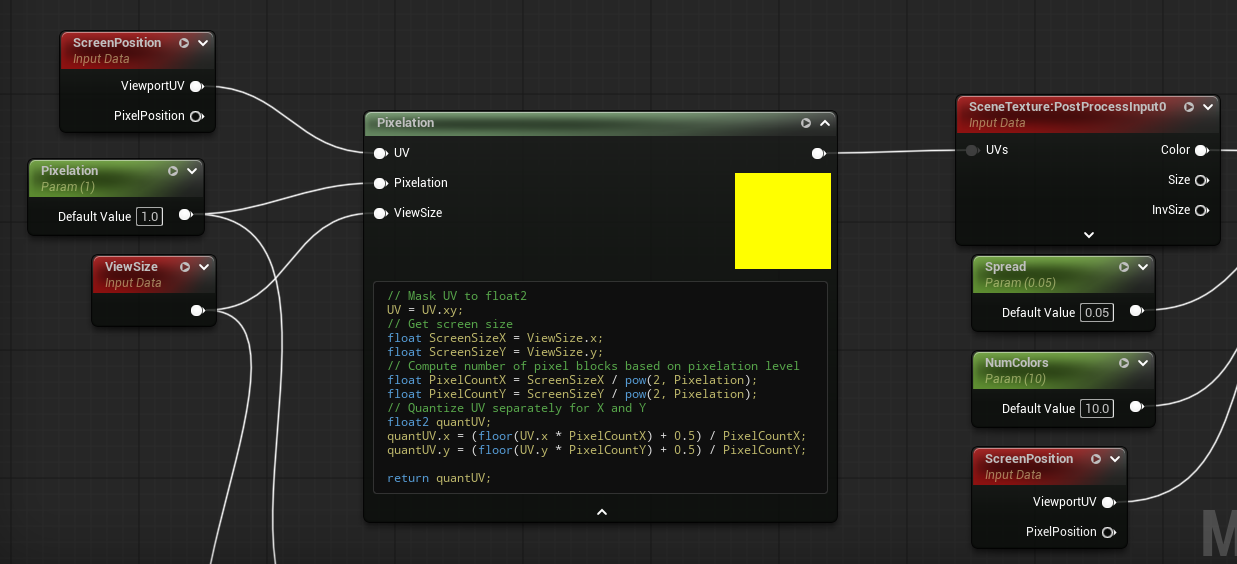Toggle preview icon on Pixelation custom node header
Screen dimensions: 1237x564
[806, 123]
